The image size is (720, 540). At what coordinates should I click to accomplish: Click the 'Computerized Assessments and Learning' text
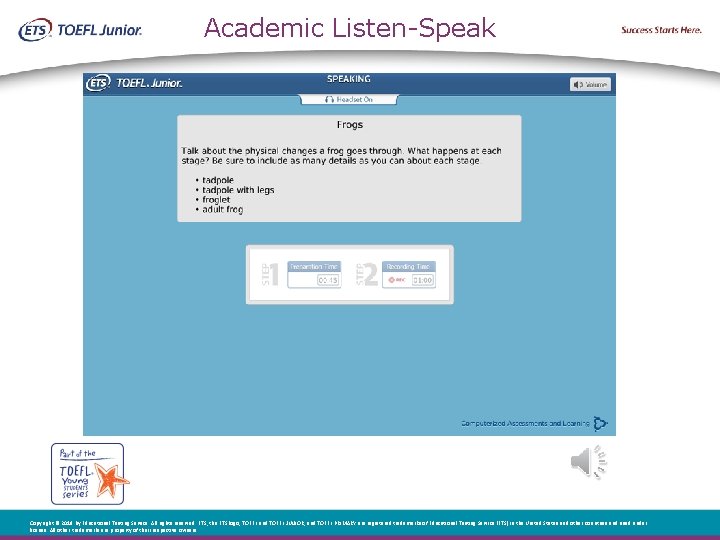coord(525,423)
